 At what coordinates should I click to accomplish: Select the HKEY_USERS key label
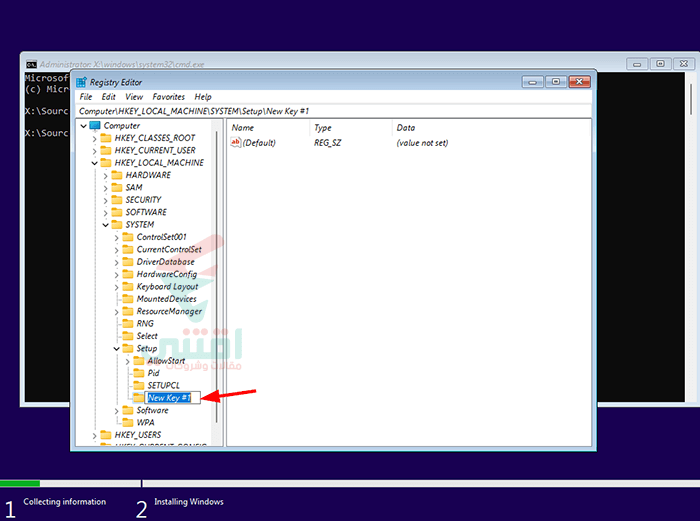pyautogui.click(x=138, y=435)
